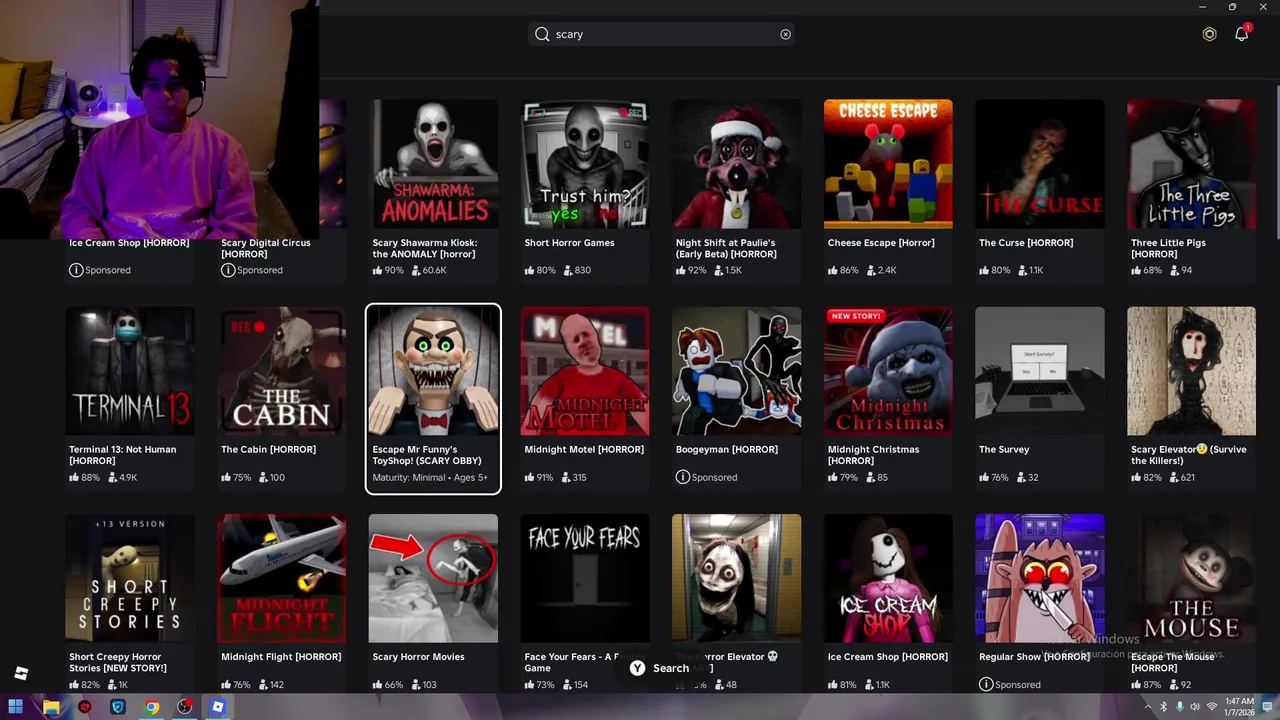This screenshot has height=720, width=1280.
Task: Open the Short Creepy Stories thumbnail
Action: [130, 578]
